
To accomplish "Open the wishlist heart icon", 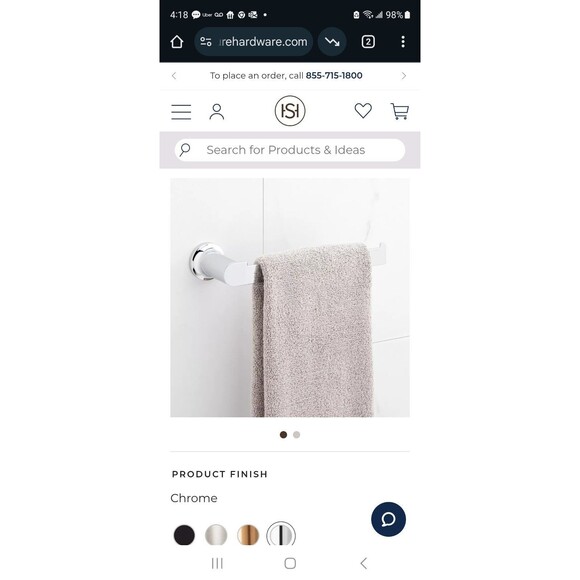I will [x=363, y=111].
